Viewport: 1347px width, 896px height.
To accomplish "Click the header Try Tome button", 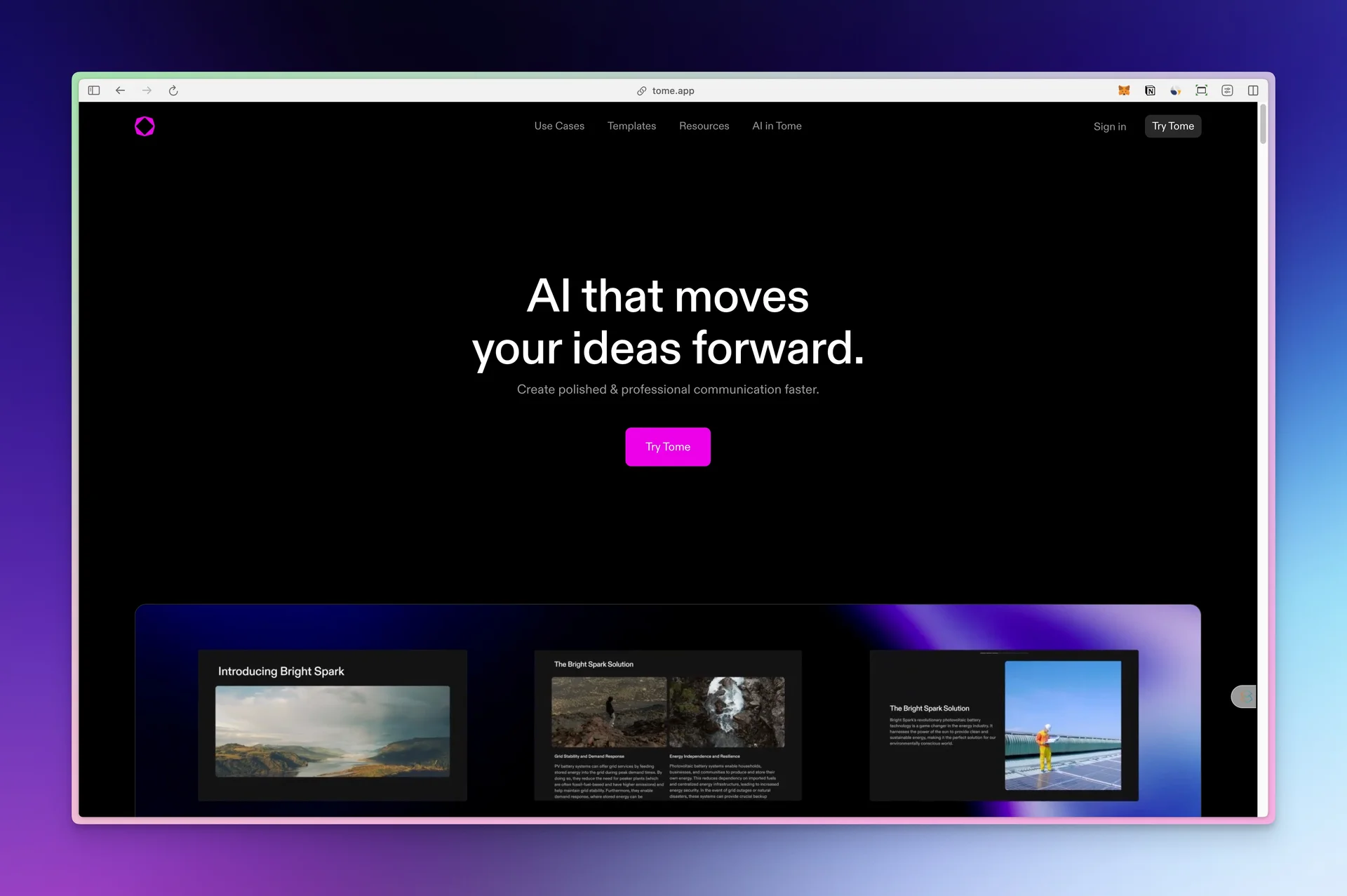I will (1172, 126).
